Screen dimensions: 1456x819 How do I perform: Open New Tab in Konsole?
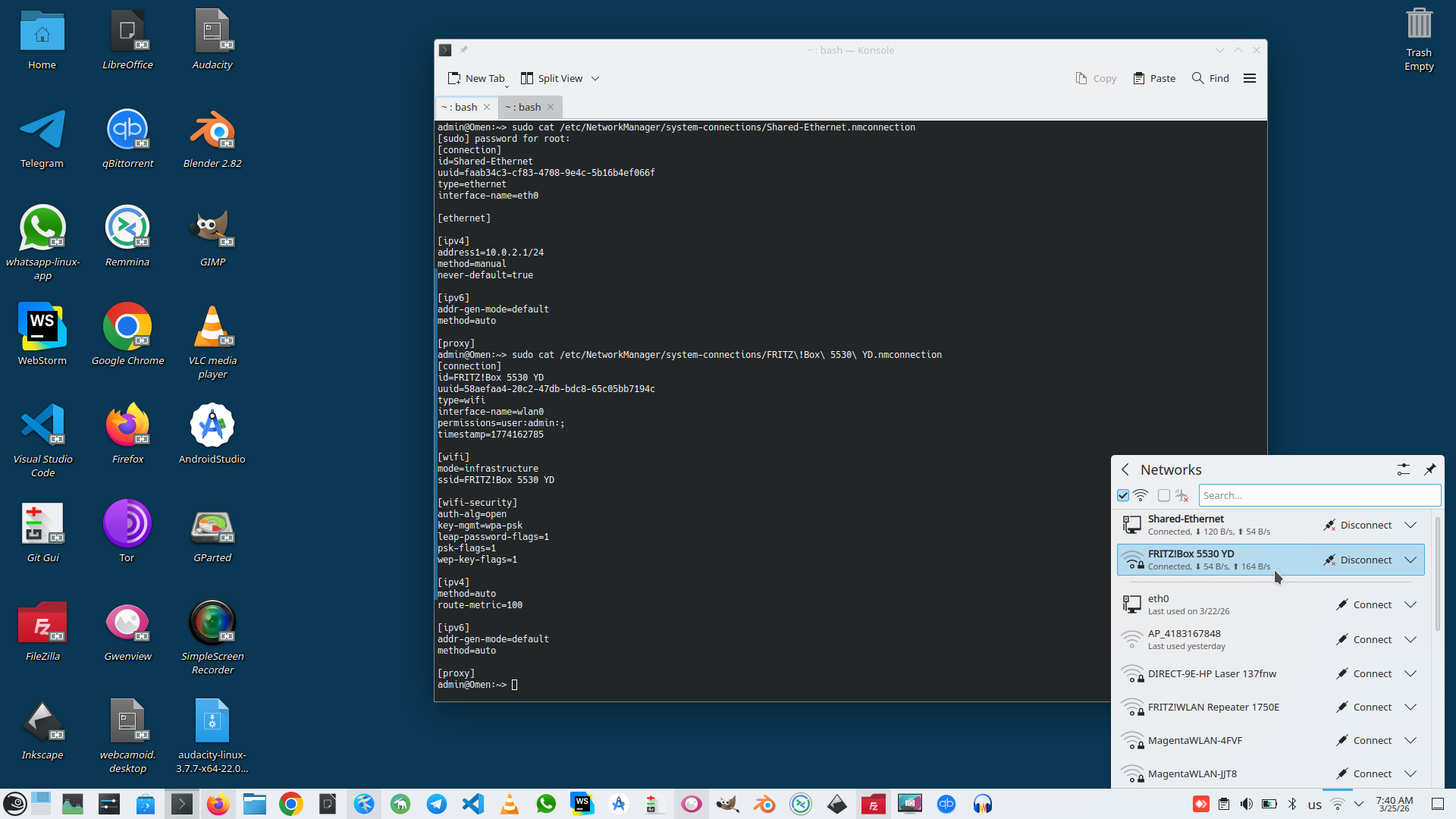pos(476,78)
